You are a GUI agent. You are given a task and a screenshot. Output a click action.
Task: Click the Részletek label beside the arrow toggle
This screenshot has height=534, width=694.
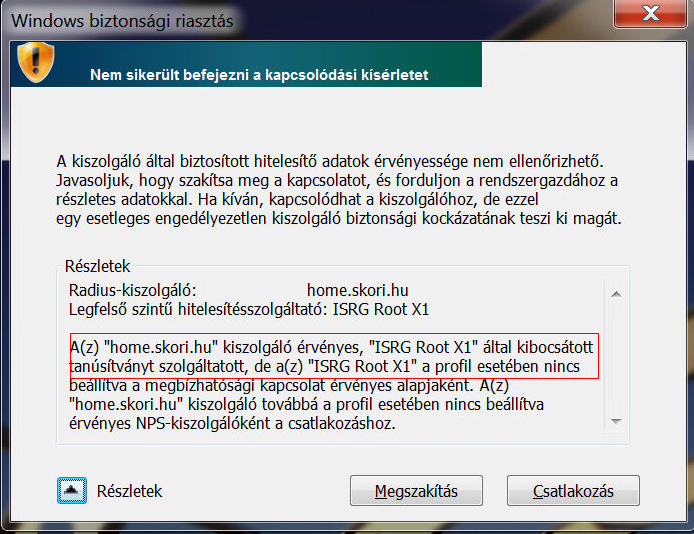pos(129,492)
